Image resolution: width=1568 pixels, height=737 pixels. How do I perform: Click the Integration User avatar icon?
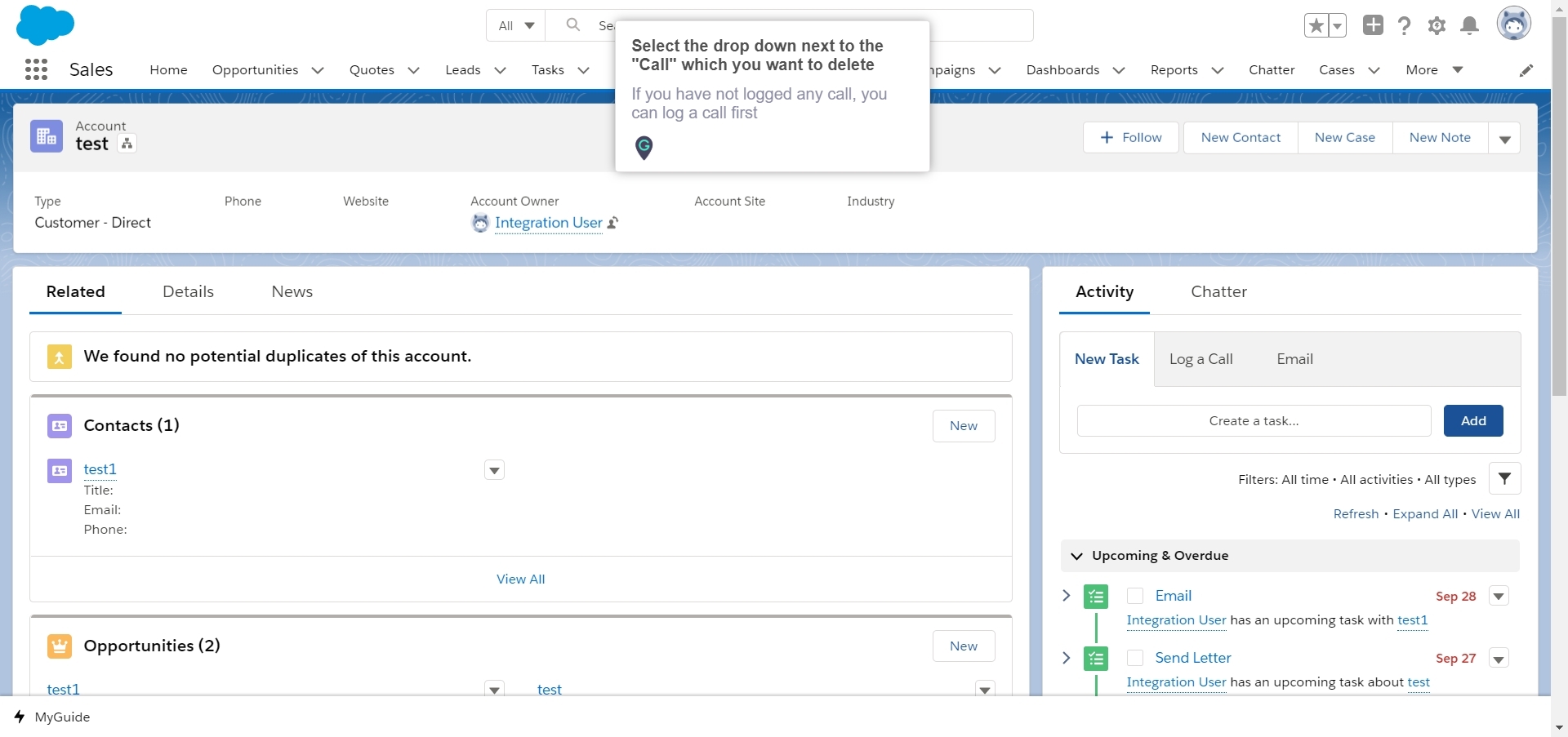480,223
